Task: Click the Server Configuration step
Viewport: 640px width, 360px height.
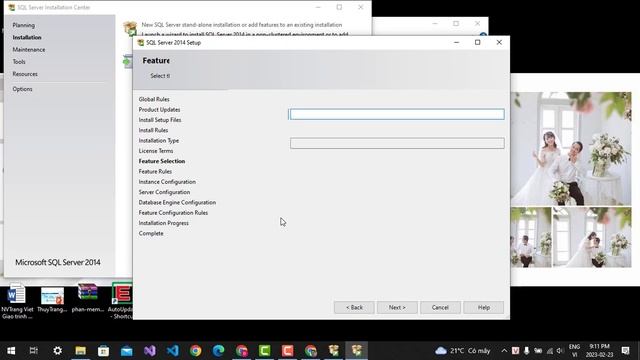Action: point(164,192)
